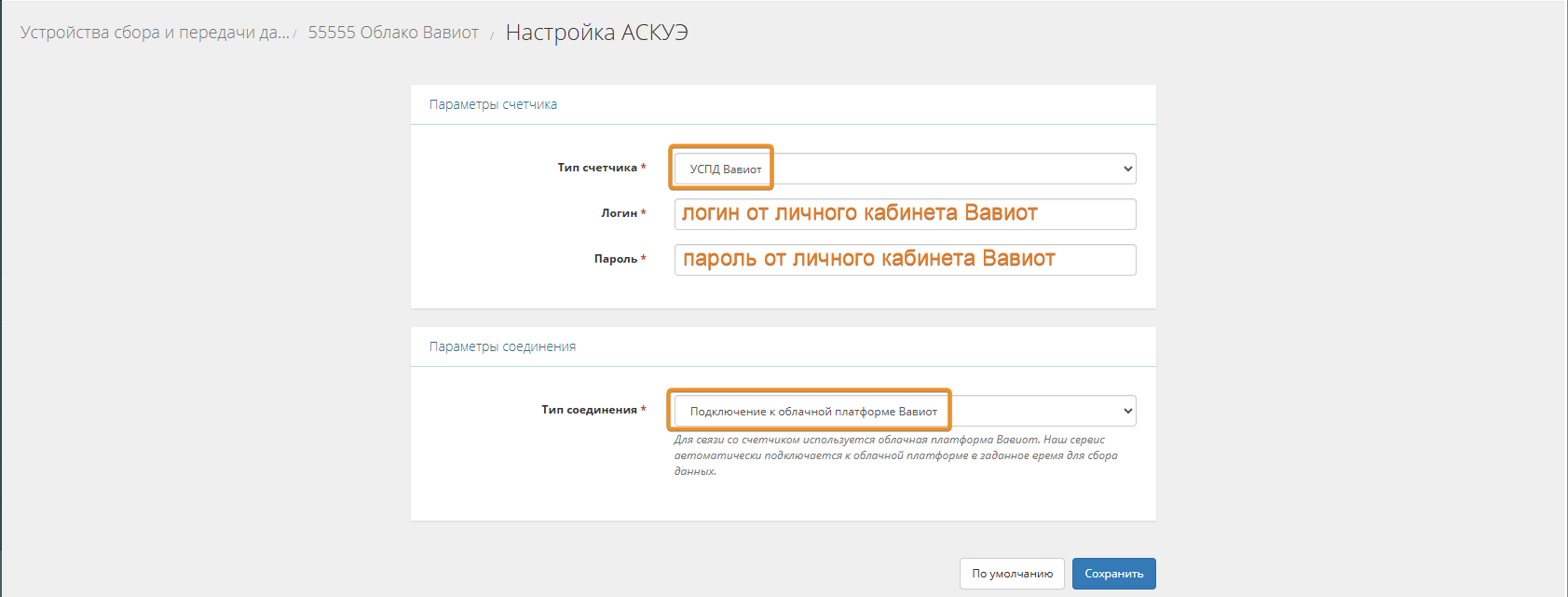Click the arrow of the 'Тип соединения' select

tap(1127, 411)
